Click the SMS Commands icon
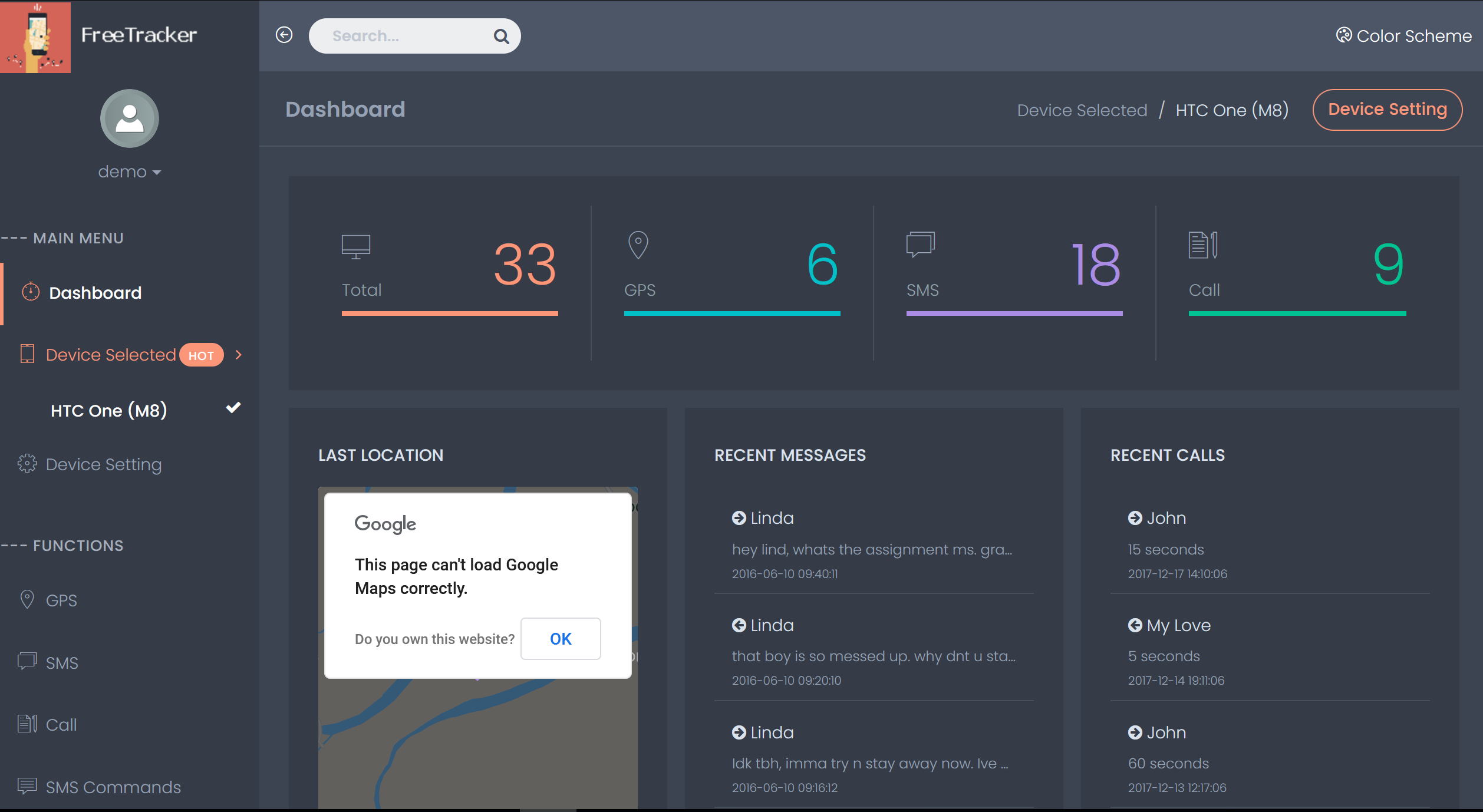1483x812 pixels. (27, 786)
